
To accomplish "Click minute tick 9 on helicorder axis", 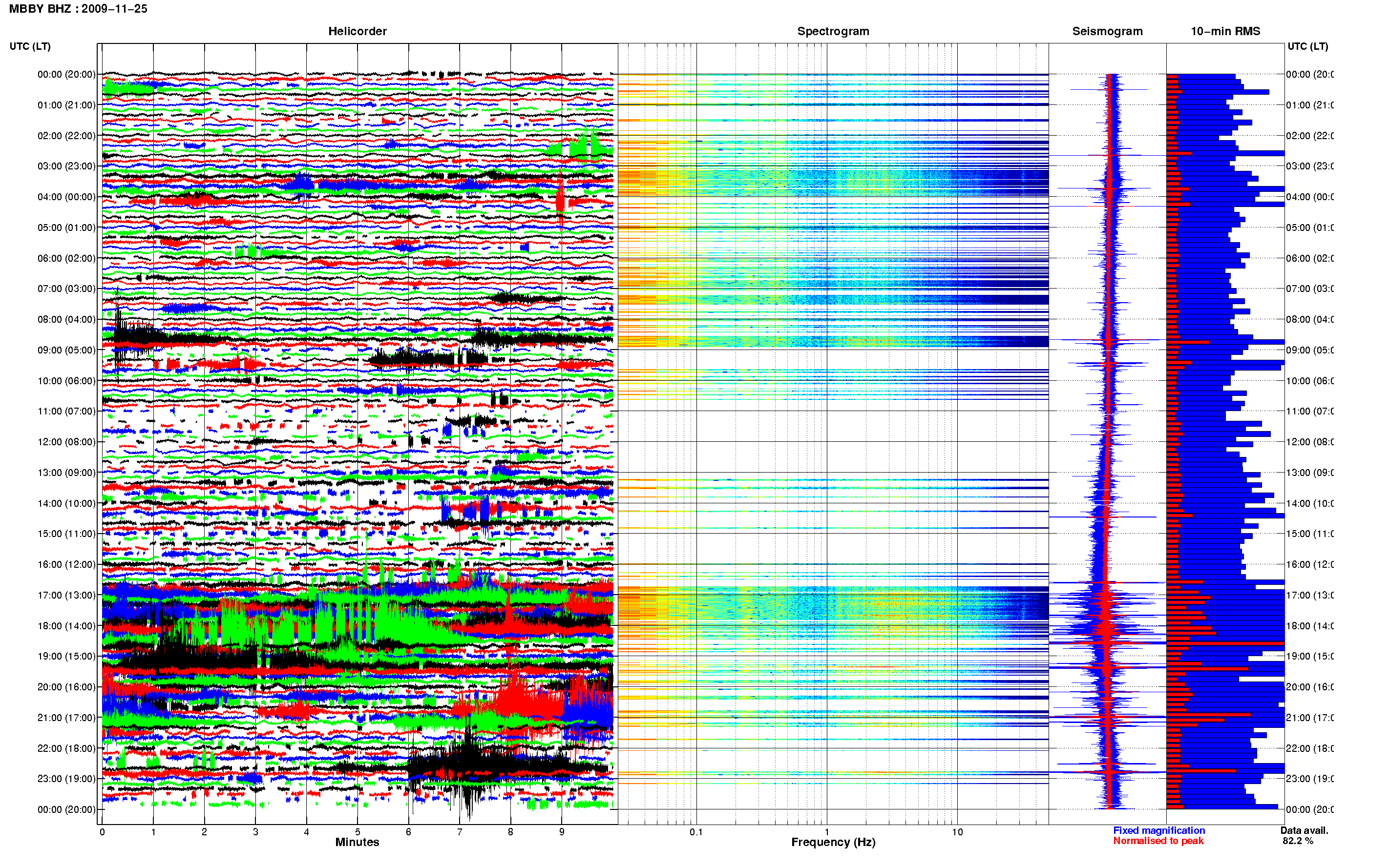I will tap(562, 832).
